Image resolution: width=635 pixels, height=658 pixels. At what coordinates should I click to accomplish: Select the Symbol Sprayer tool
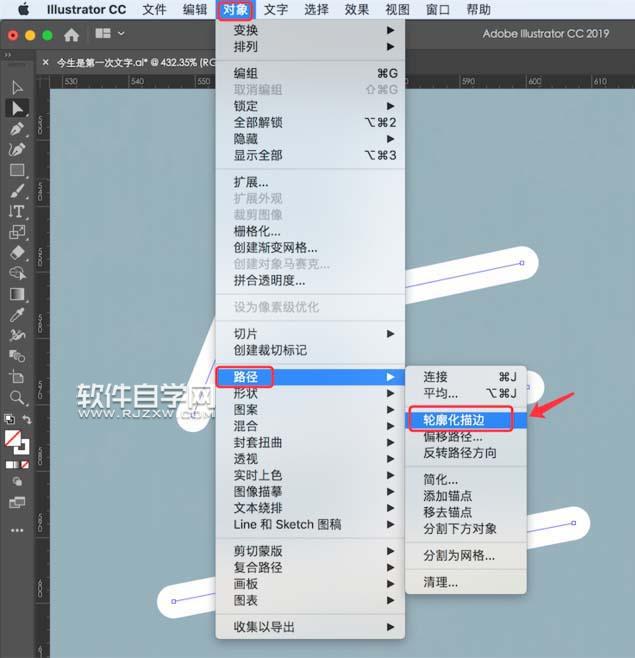(x=17, y=335)
